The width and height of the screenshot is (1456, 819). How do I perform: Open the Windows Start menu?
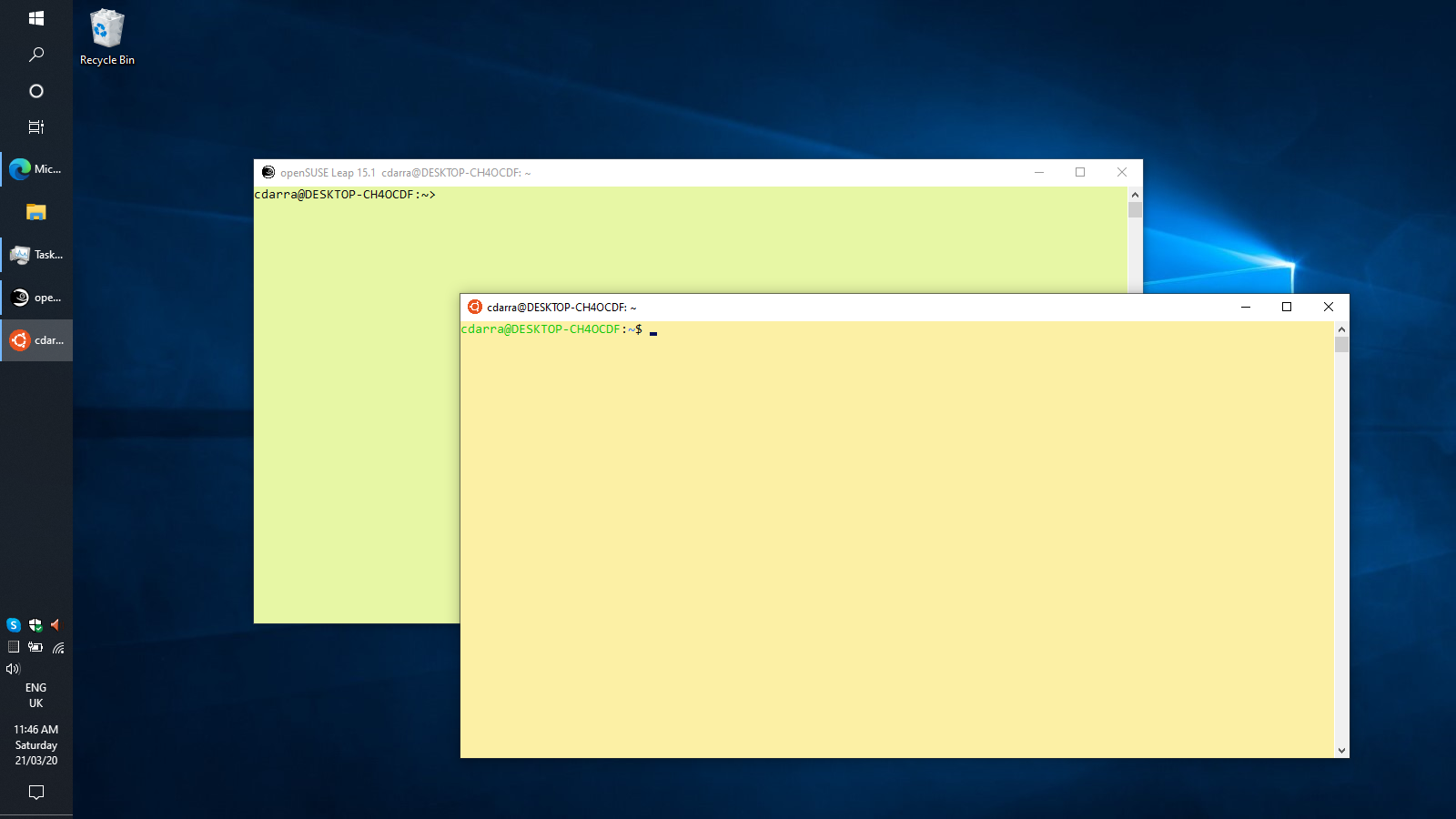tap(36, 18)
